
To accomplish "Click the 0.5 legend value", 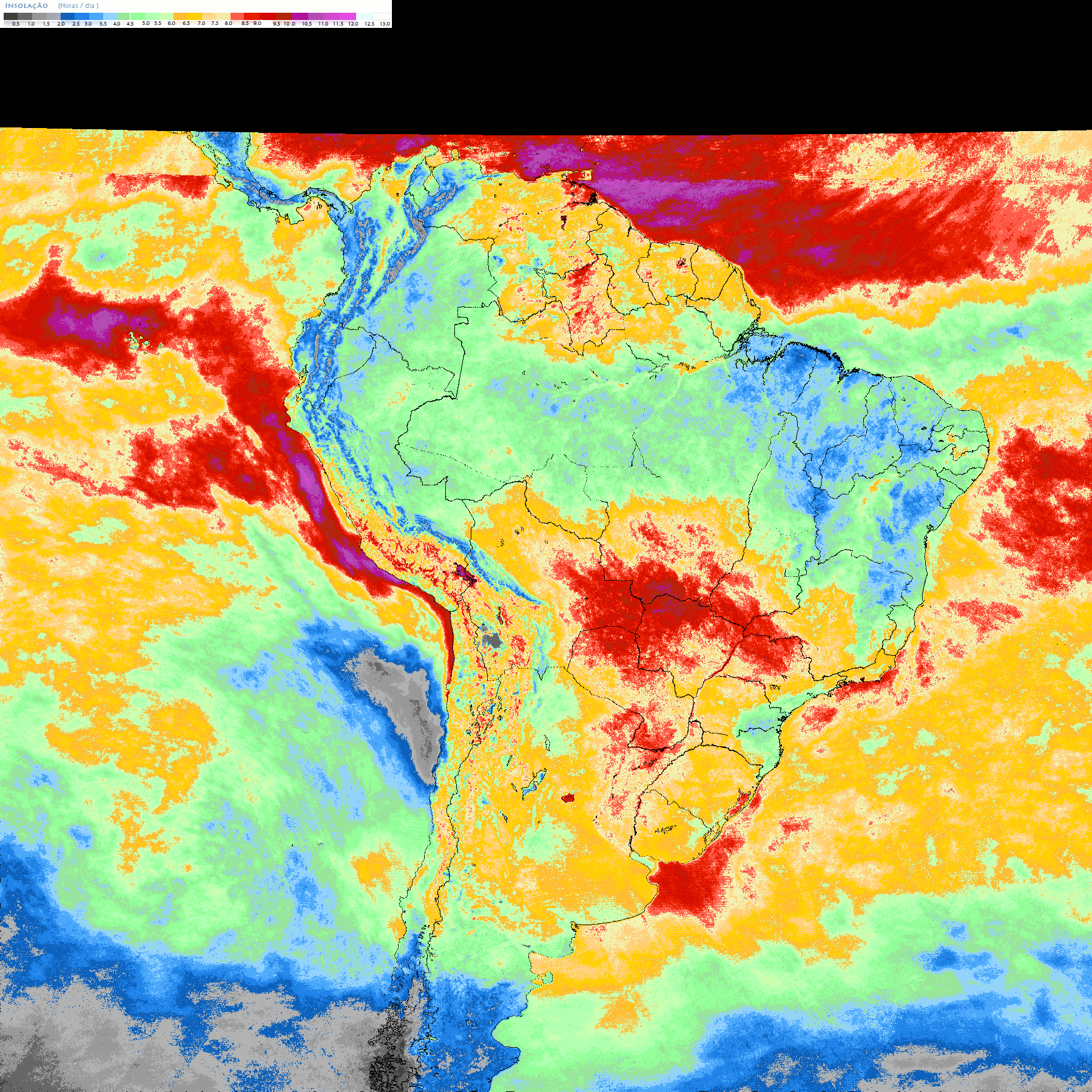I will point(16,24).
